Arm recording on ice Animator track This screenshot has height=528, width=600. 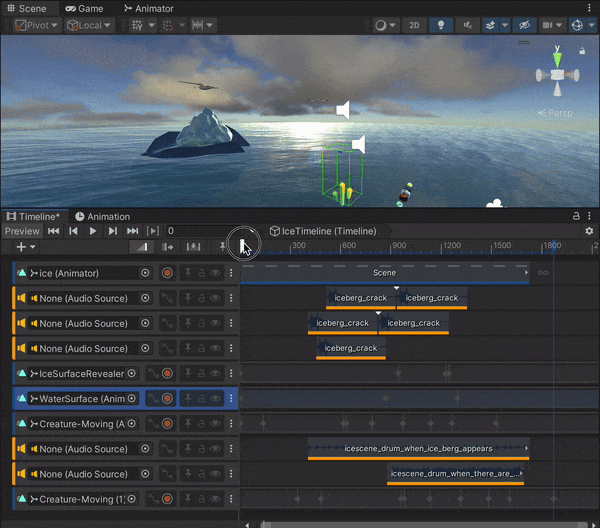point(168,272)
